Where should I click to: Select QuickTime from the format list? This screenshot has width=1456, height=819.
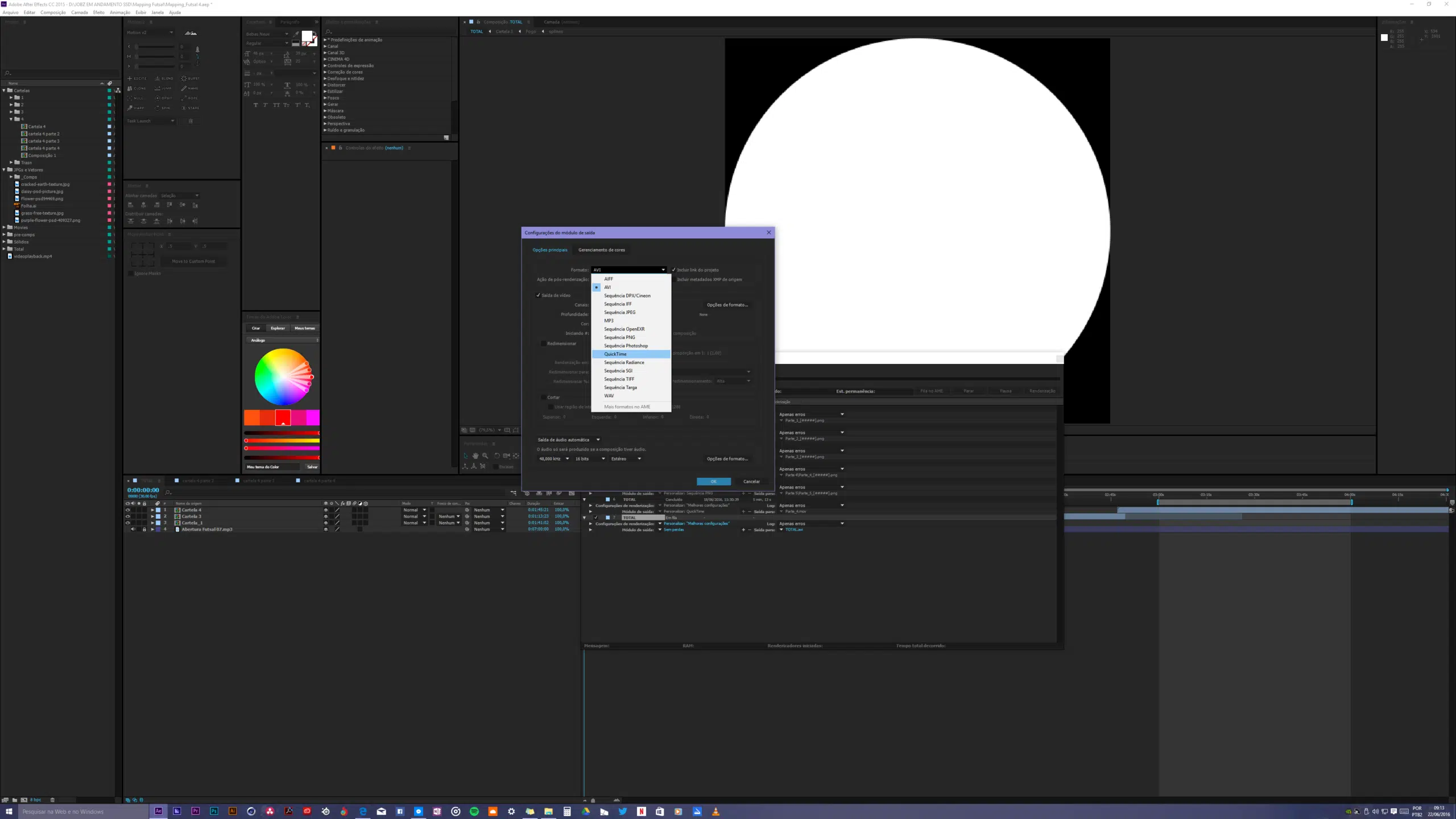click(615, 354)
